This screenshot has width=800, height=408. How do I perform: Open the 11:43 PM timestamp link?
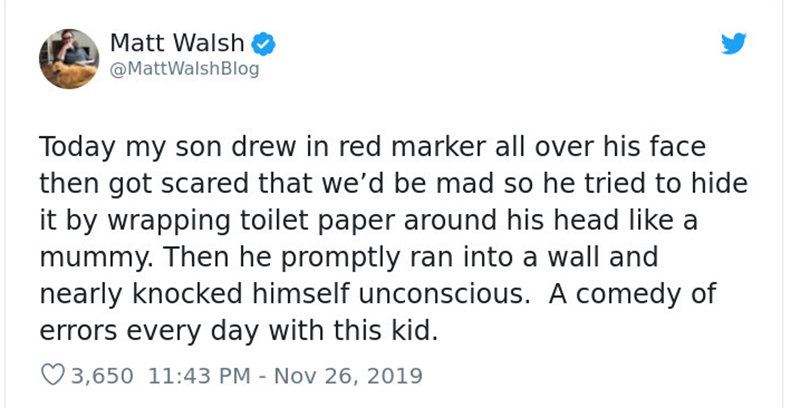(x=199, y=376)
